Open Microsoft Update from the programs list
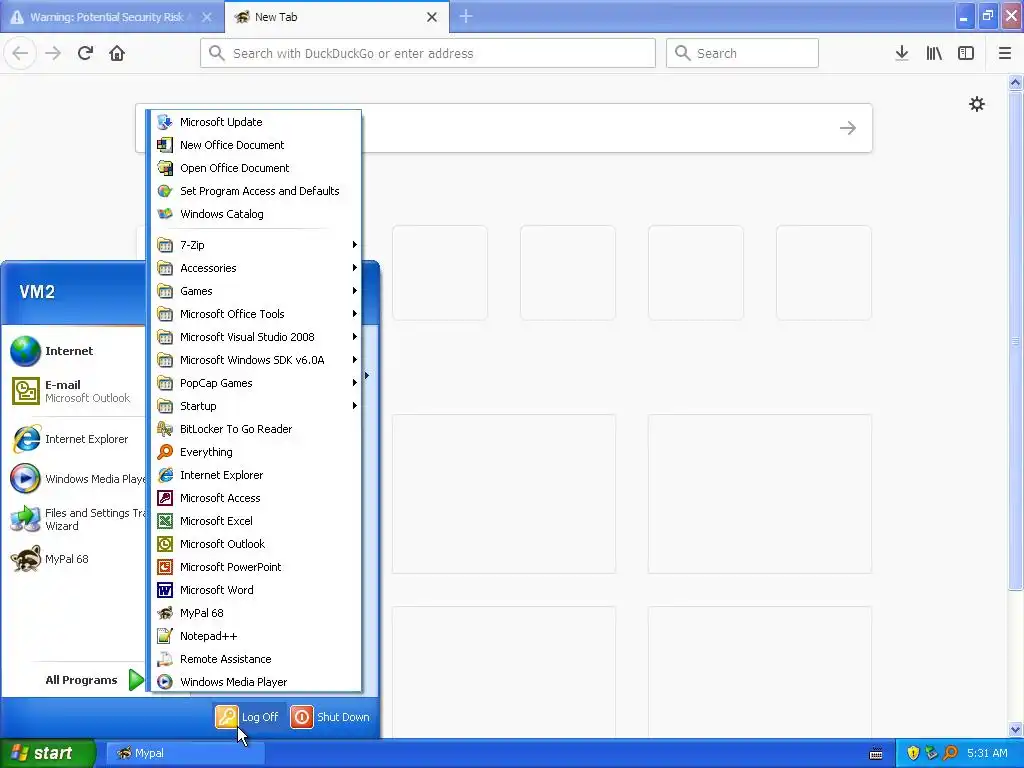 click(x=255, y=122)
